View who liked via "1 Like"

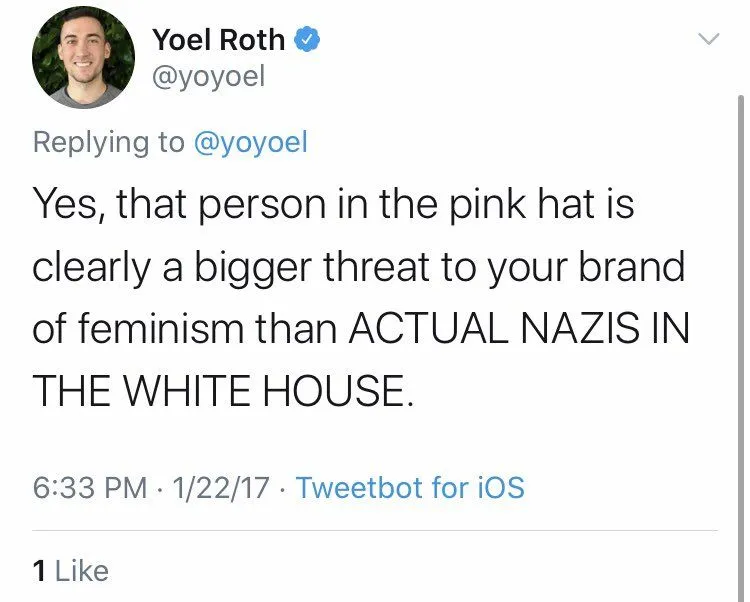pyautogui.click(x=70, y=571)
